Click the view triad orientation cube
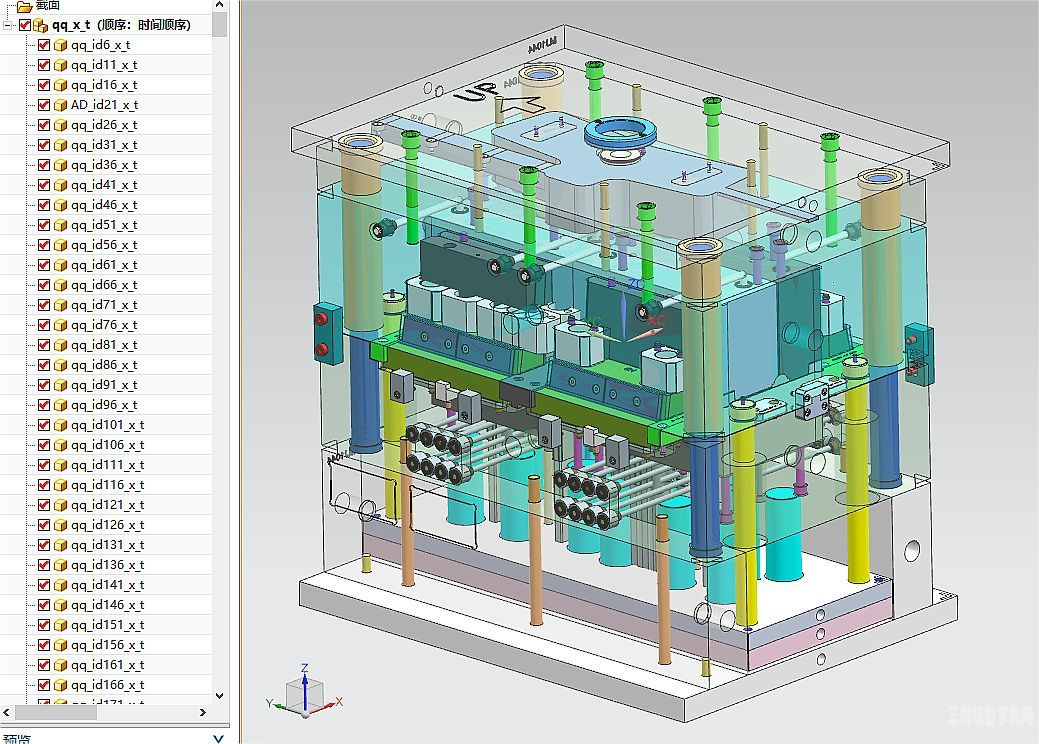Viewport: 1039px width, 744px height. click(x=305, y=694)
